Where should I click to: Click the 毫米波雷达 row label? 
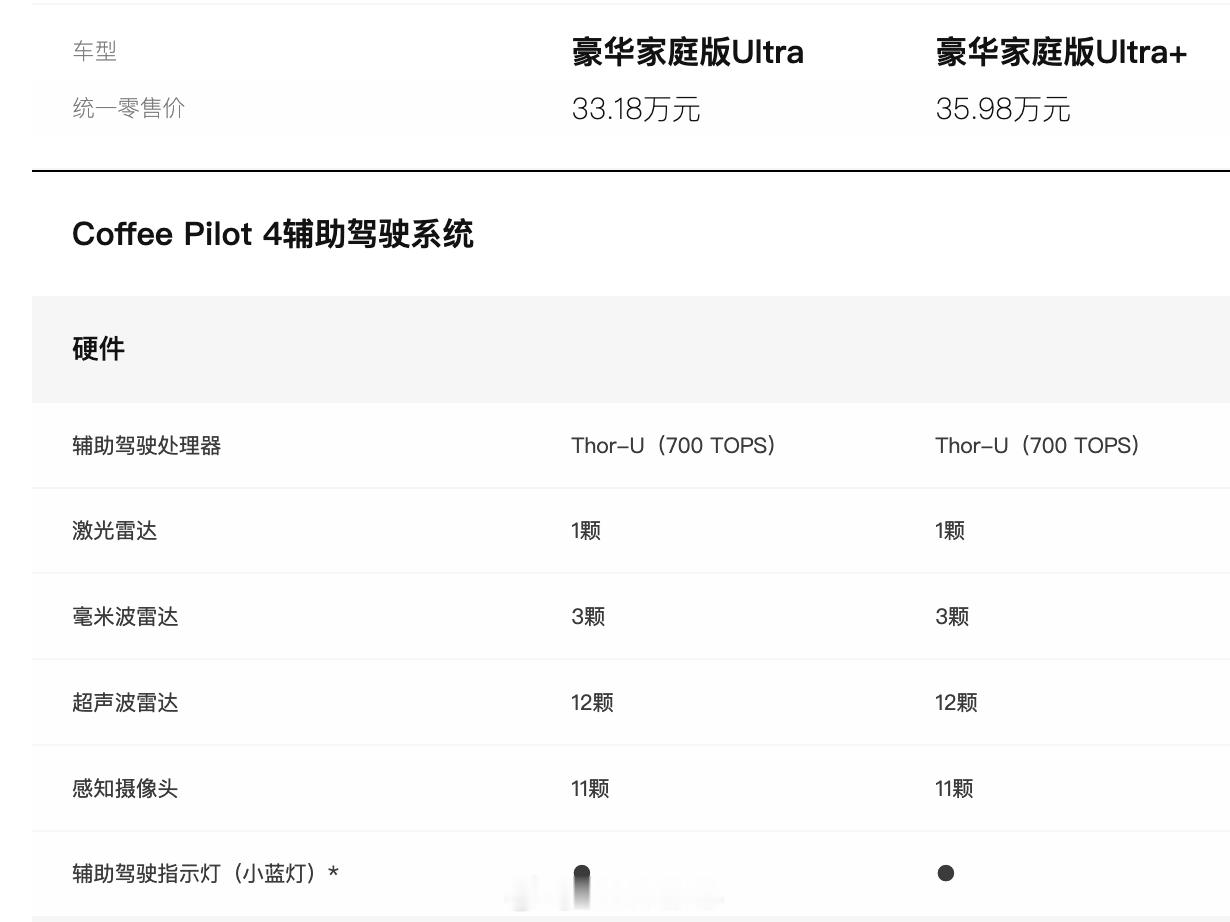pyautogui.click(x=125, y=617)
